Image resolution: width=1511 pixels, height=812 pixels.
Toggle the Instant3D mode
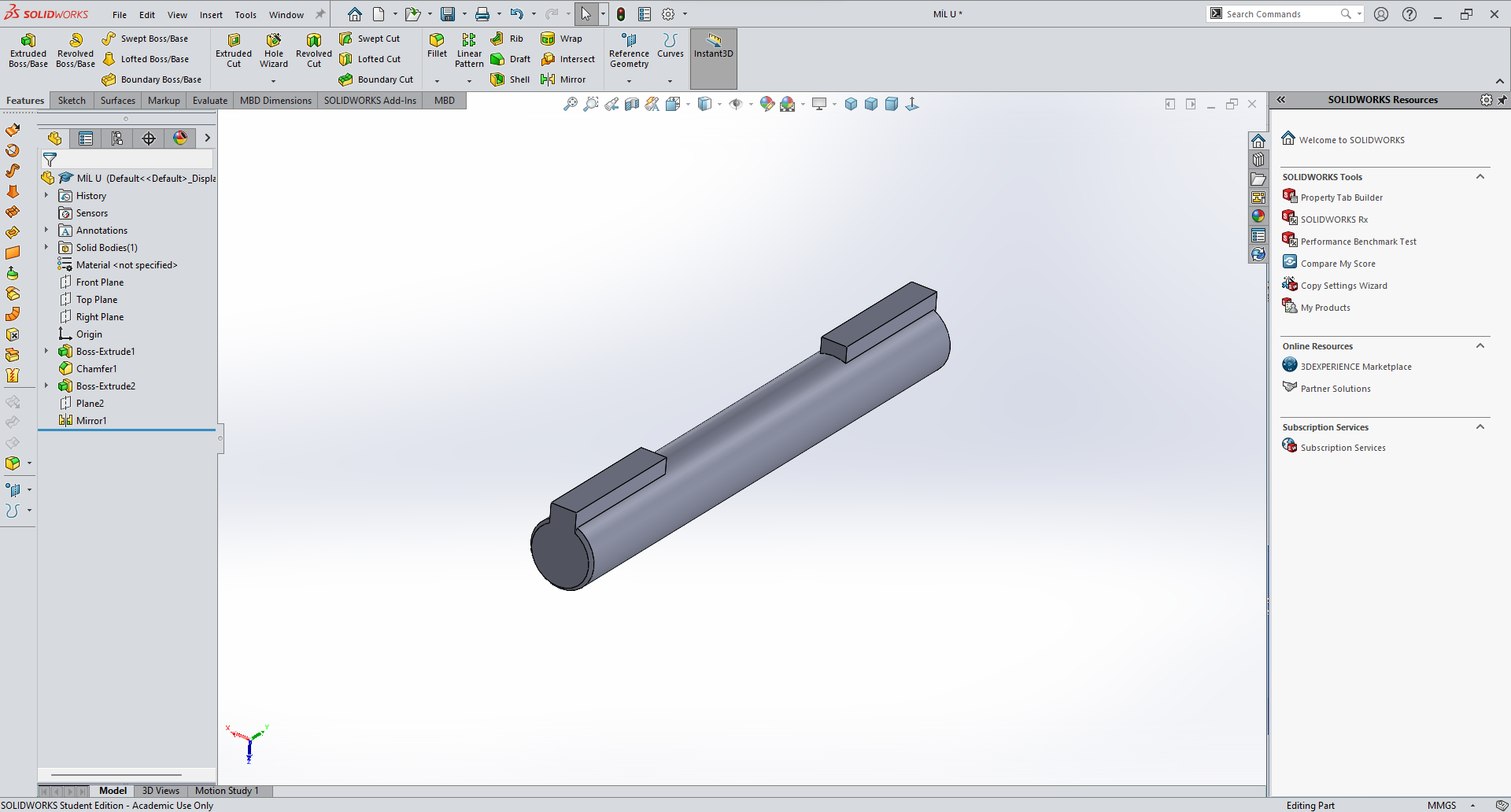tap(714, 58)
